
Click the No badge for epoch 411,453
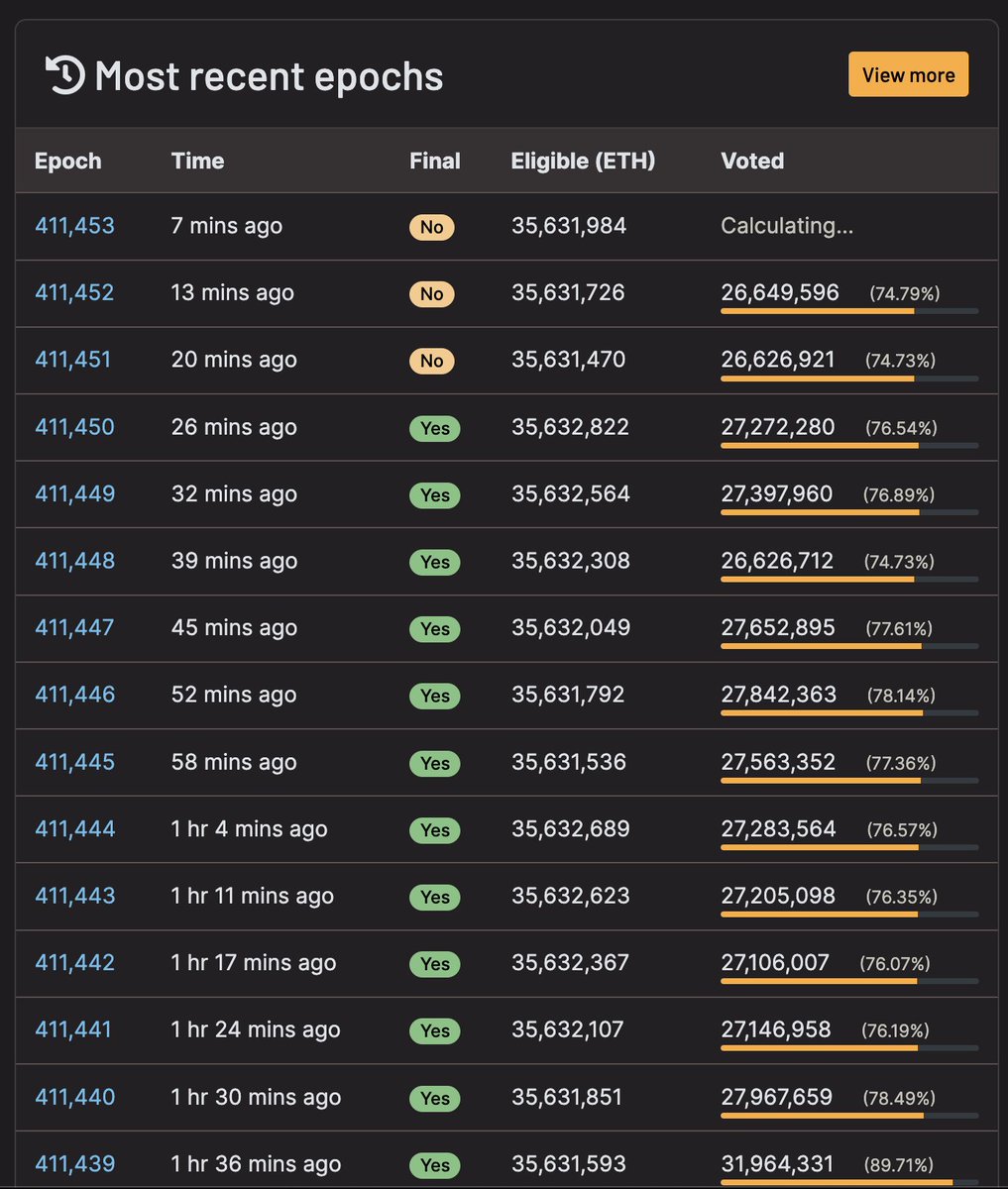tap(432, 227)
